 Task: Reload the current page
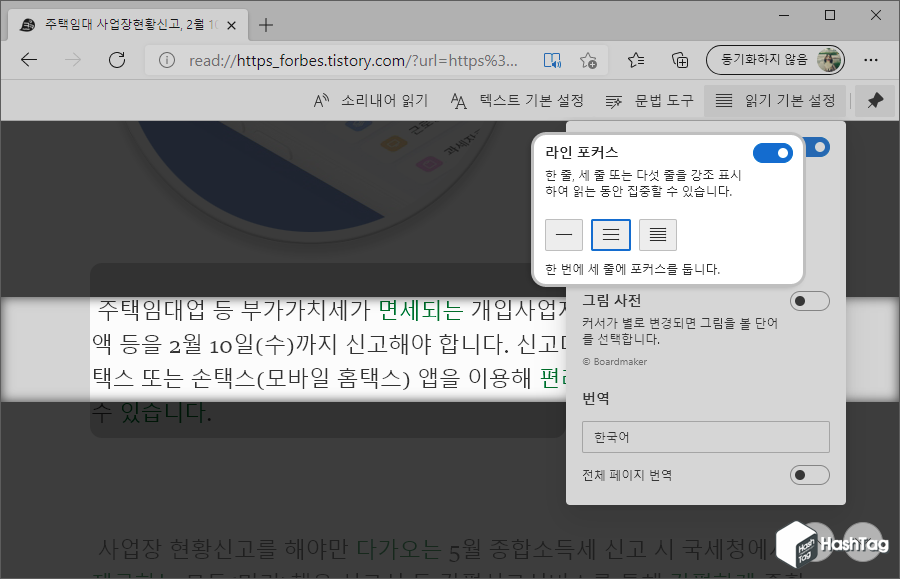click(117, 60)
